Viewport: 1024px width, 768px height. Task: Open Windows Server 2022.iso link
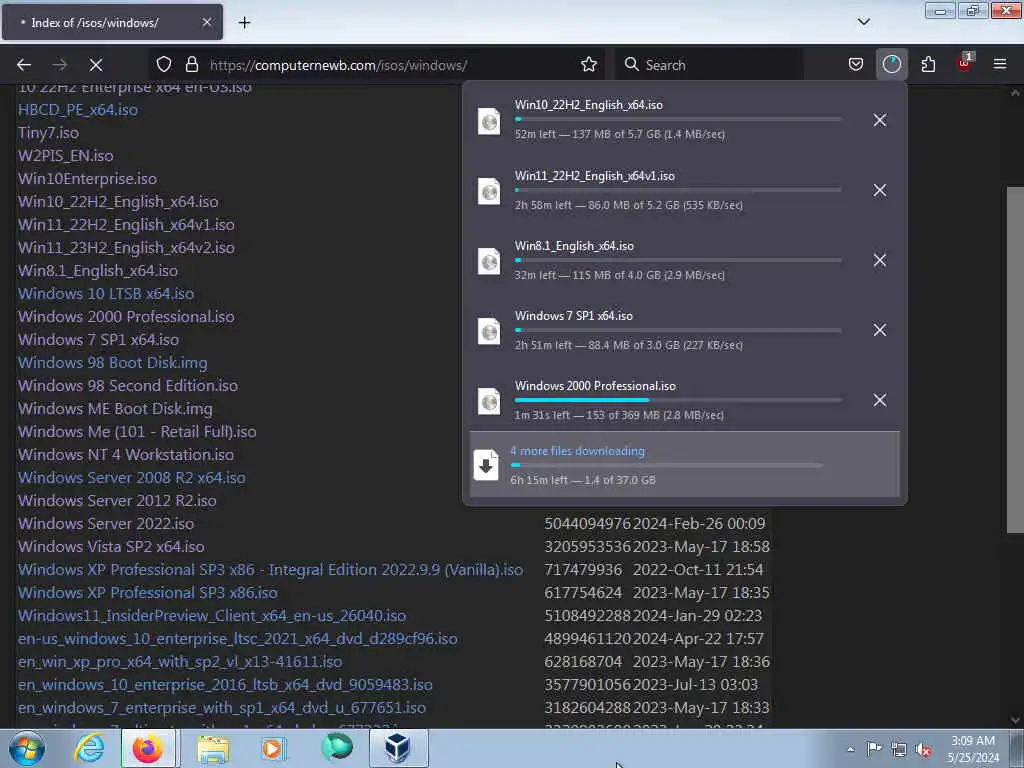point(106,524)
